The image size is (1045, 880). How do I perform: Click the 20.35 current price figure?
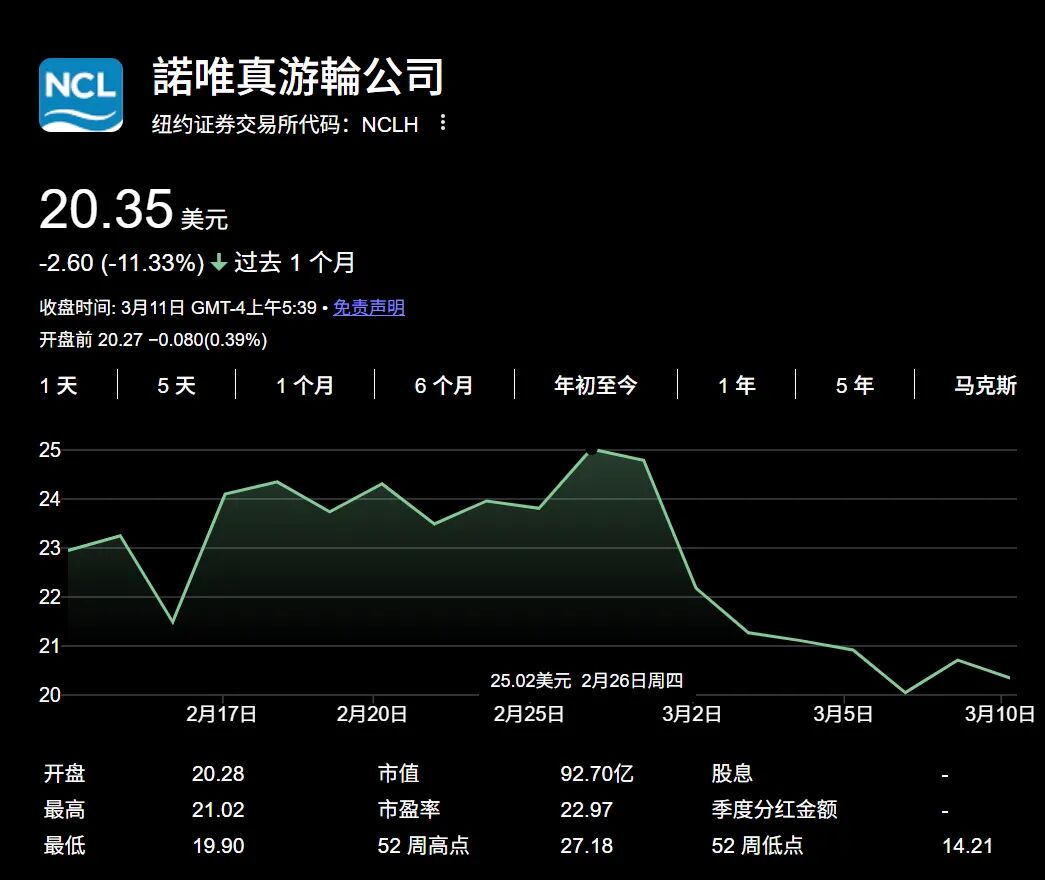click(106, 211)
